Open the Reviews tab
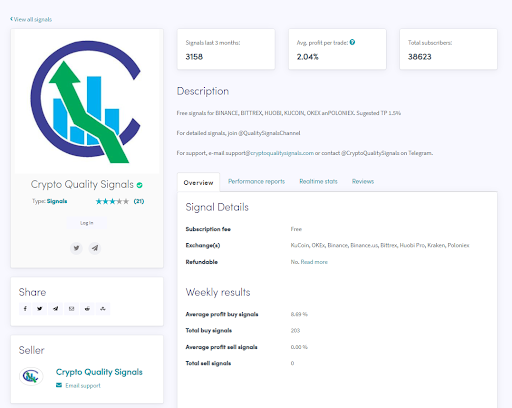 (x=363, y=181)
